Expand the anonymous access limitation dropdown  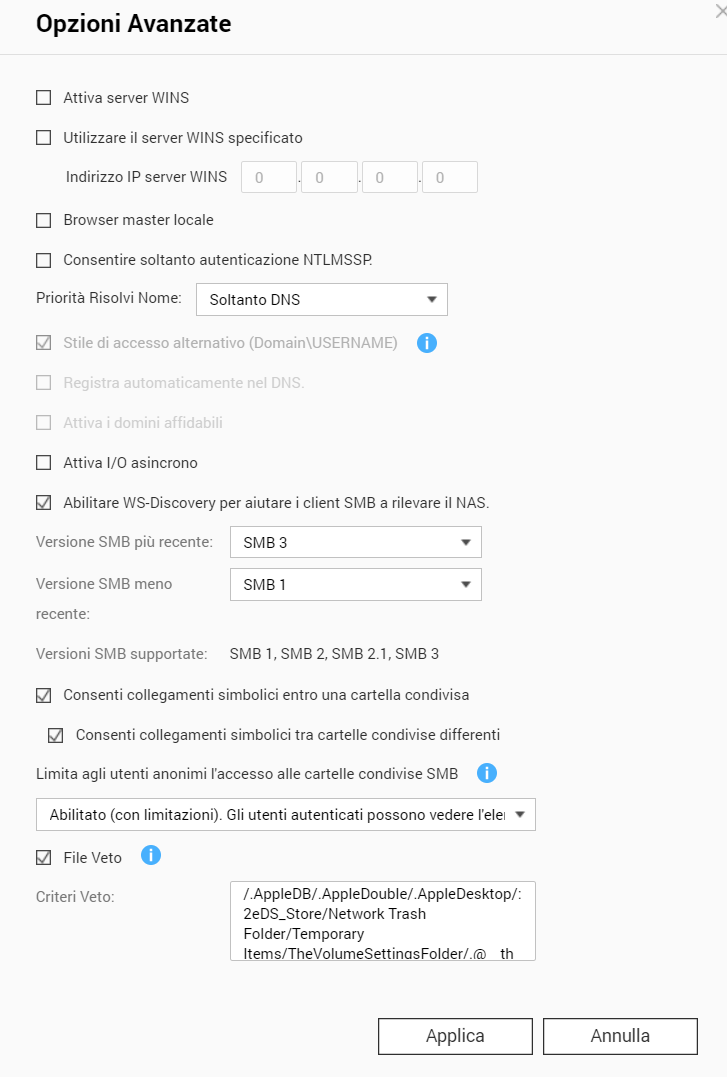click(286, 814)
